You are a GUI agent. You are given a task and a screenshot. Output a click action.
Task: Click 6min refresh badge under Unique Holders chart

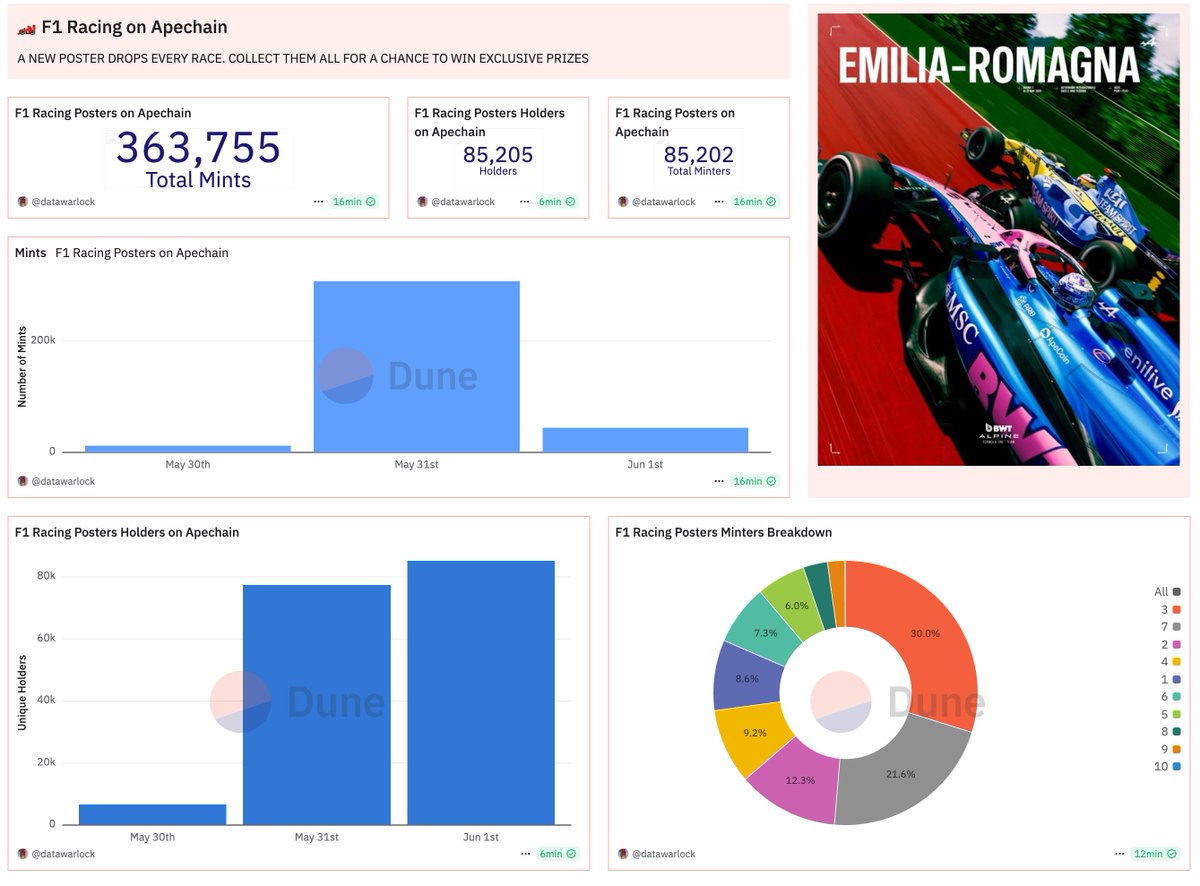[557, 854]
